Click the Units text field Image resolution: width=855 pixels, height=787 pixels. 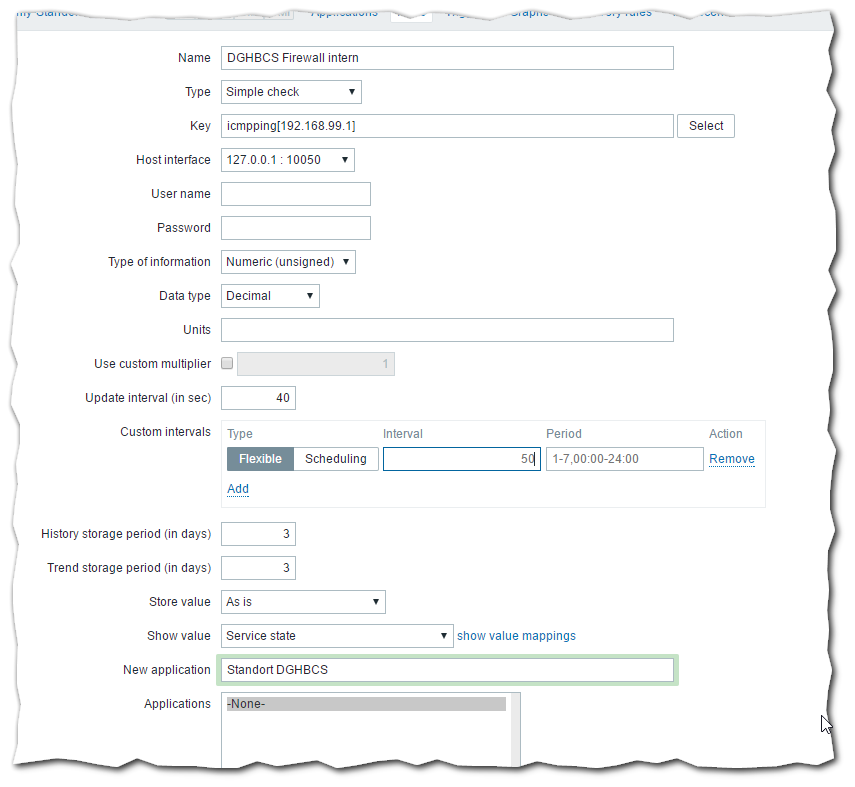point(447,330)
